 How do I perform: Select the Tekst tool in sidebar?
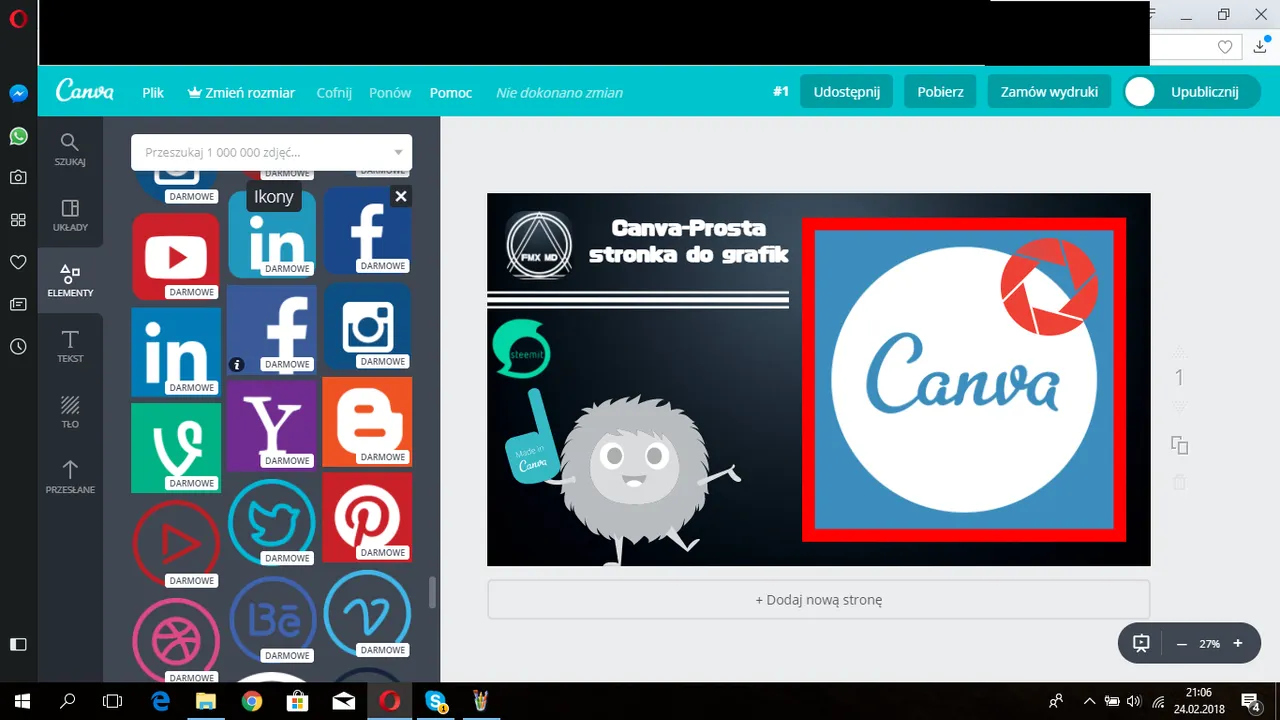click(70, 346)
